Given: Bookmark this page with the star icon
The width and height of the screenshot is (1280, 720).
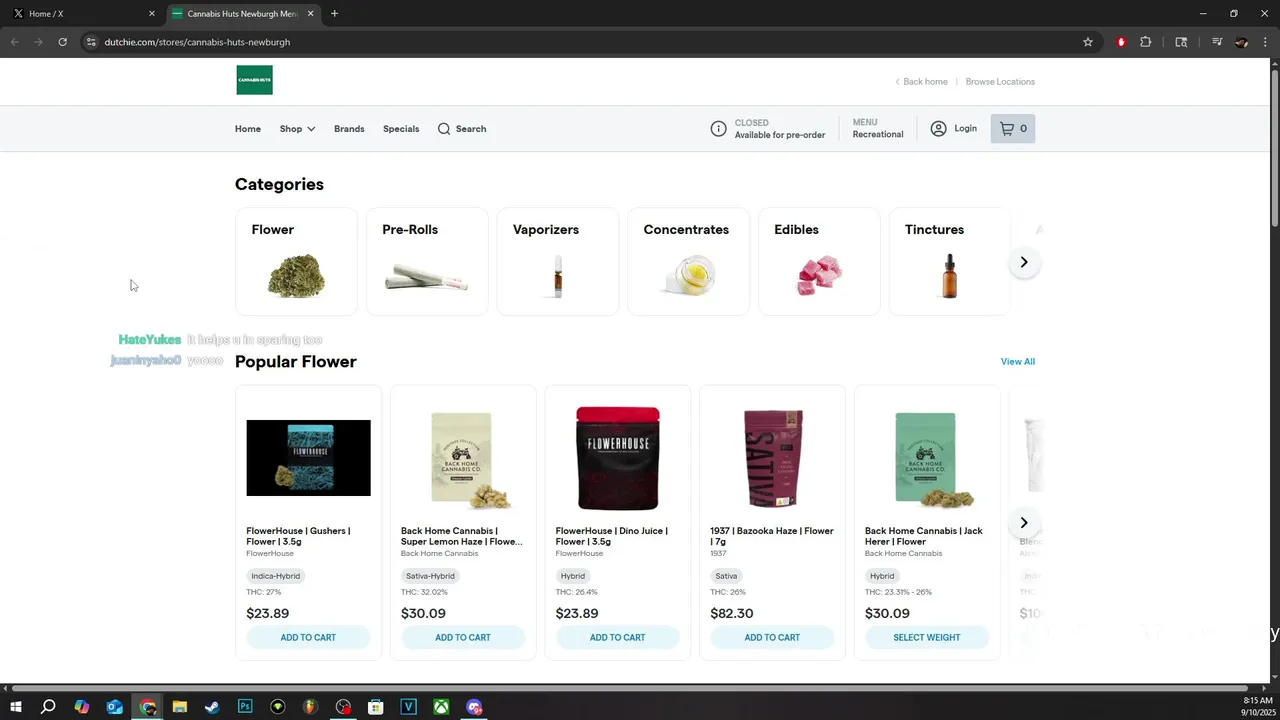Looking at the screenshot, I should [1088, 42].
